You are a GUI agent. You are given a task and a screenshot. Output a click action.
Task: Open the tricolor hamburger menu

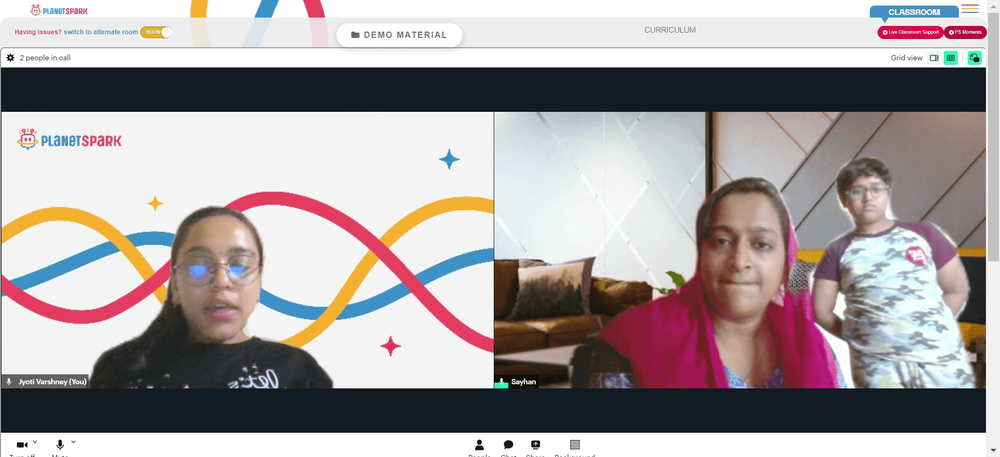point(970,8)
